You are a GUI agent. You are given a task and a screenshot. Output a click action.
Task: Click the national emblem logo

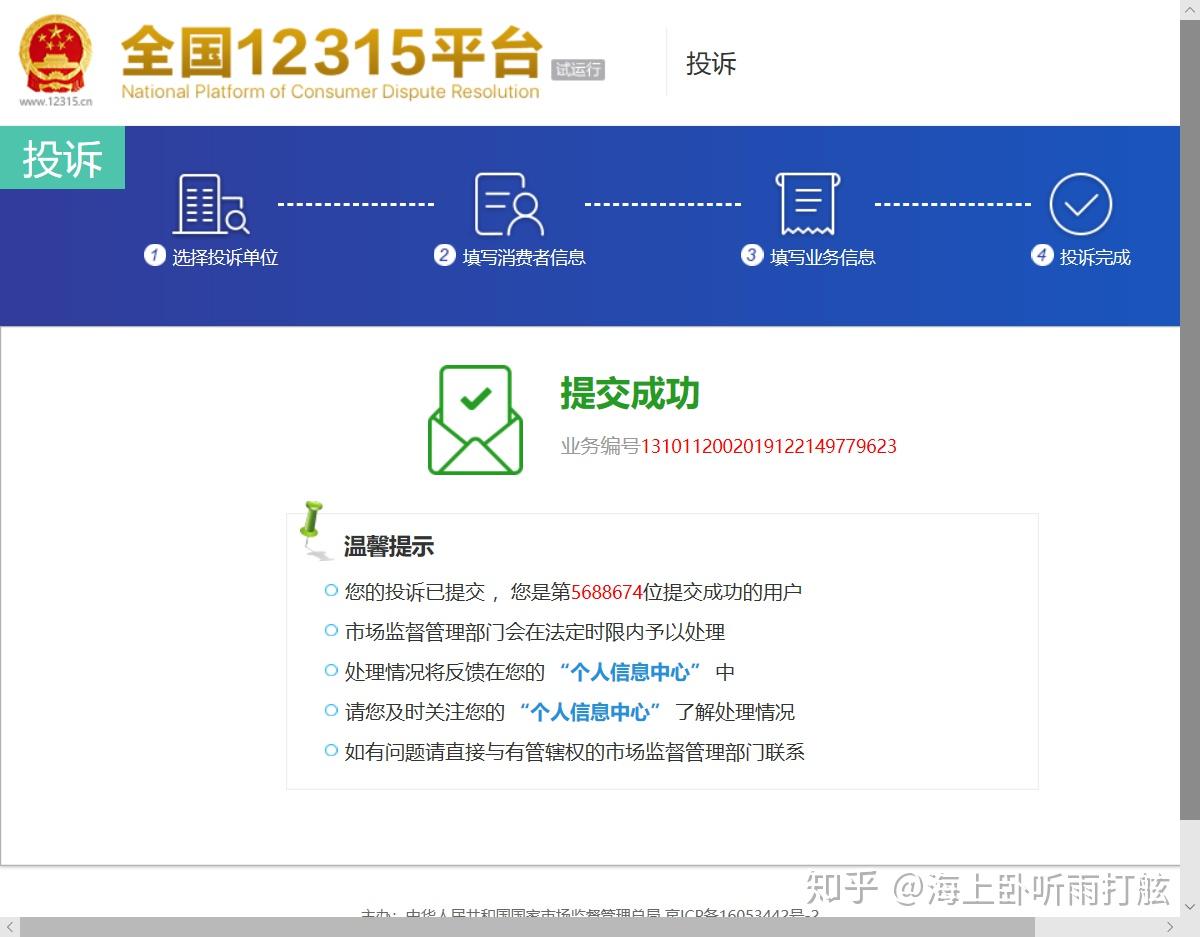click(x=55, y=53)
